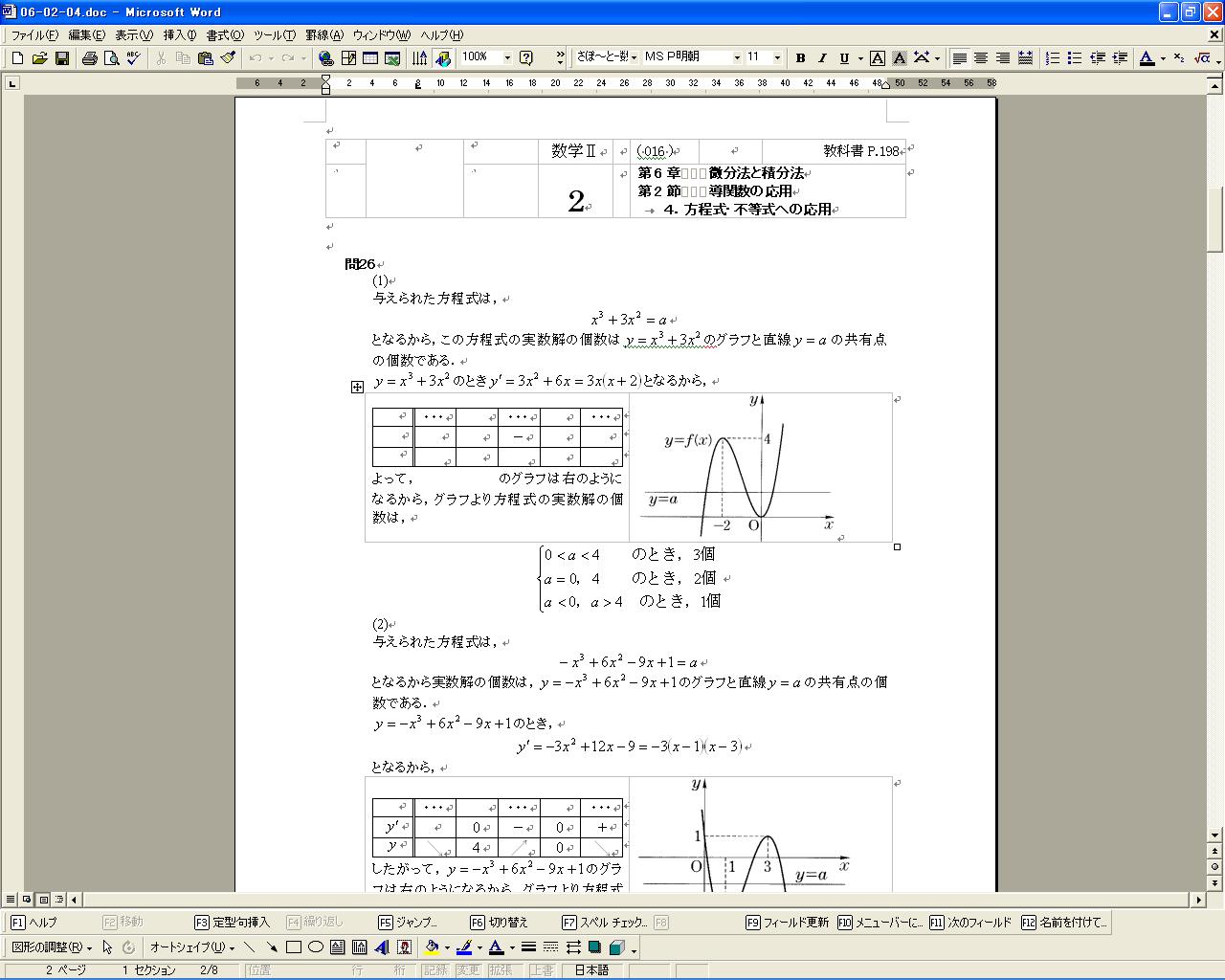Enable center text alignment
Image resolution: width=1225 pixels, height=980 pixels.
point(981,58)
